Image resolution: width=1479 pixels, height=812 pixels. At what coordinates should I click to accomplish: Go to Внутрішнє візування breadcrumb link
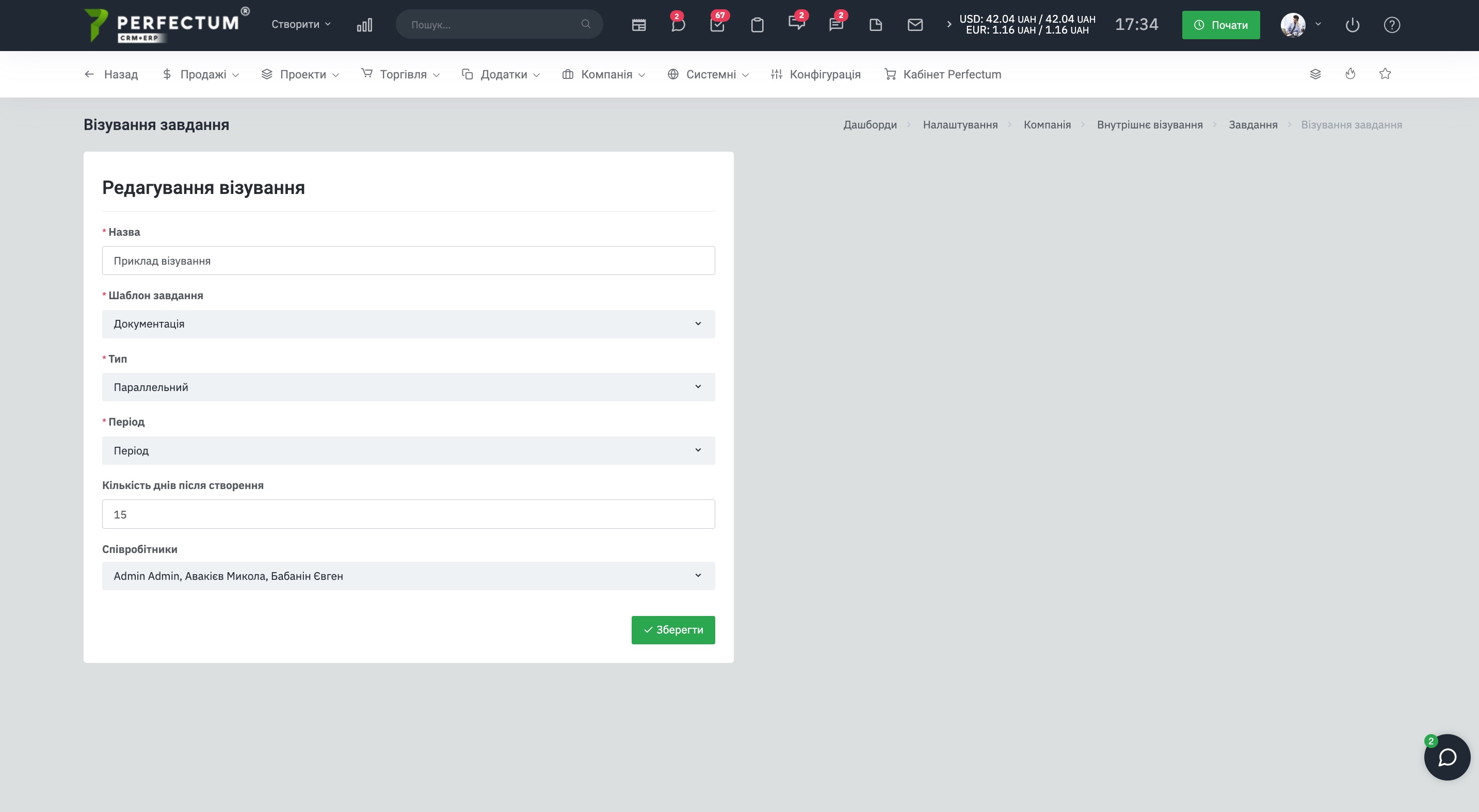coord(1149,125)
